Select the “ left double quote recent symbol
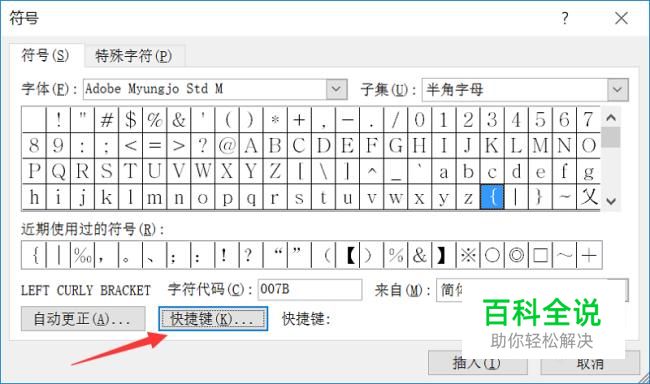This screenshot has width=650, height=384. [275, 255]
